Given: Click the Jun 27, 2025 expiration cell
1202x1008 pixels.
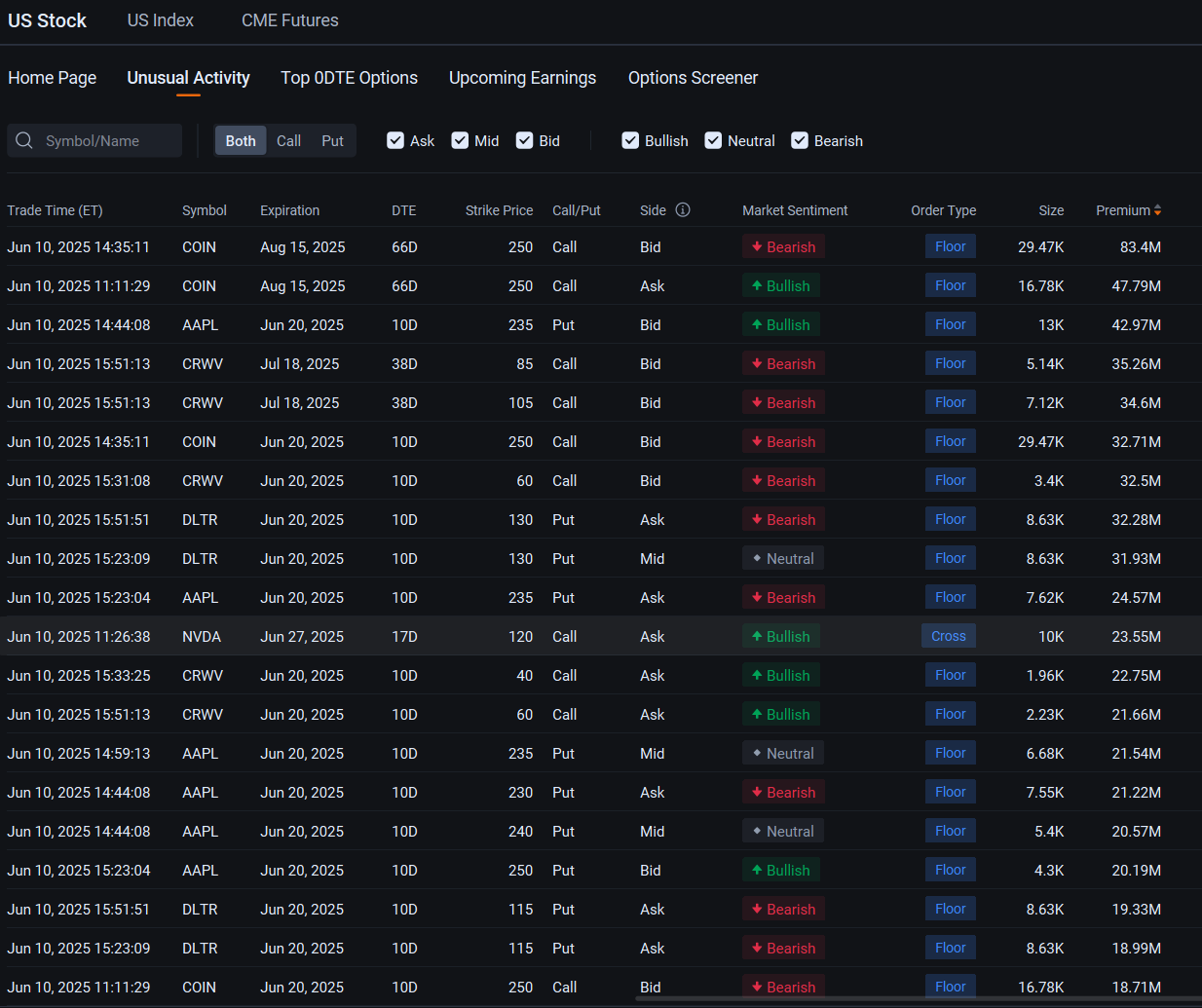Looking at the screenshot, I should [302, 637].
